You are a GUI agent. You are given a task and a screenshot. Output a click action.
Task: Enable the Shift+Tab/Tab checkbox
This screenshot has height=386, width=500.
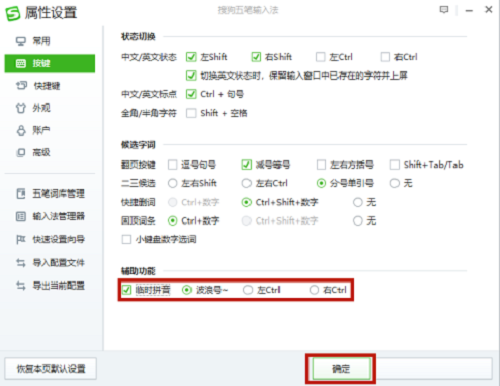(x=395, y=165)
